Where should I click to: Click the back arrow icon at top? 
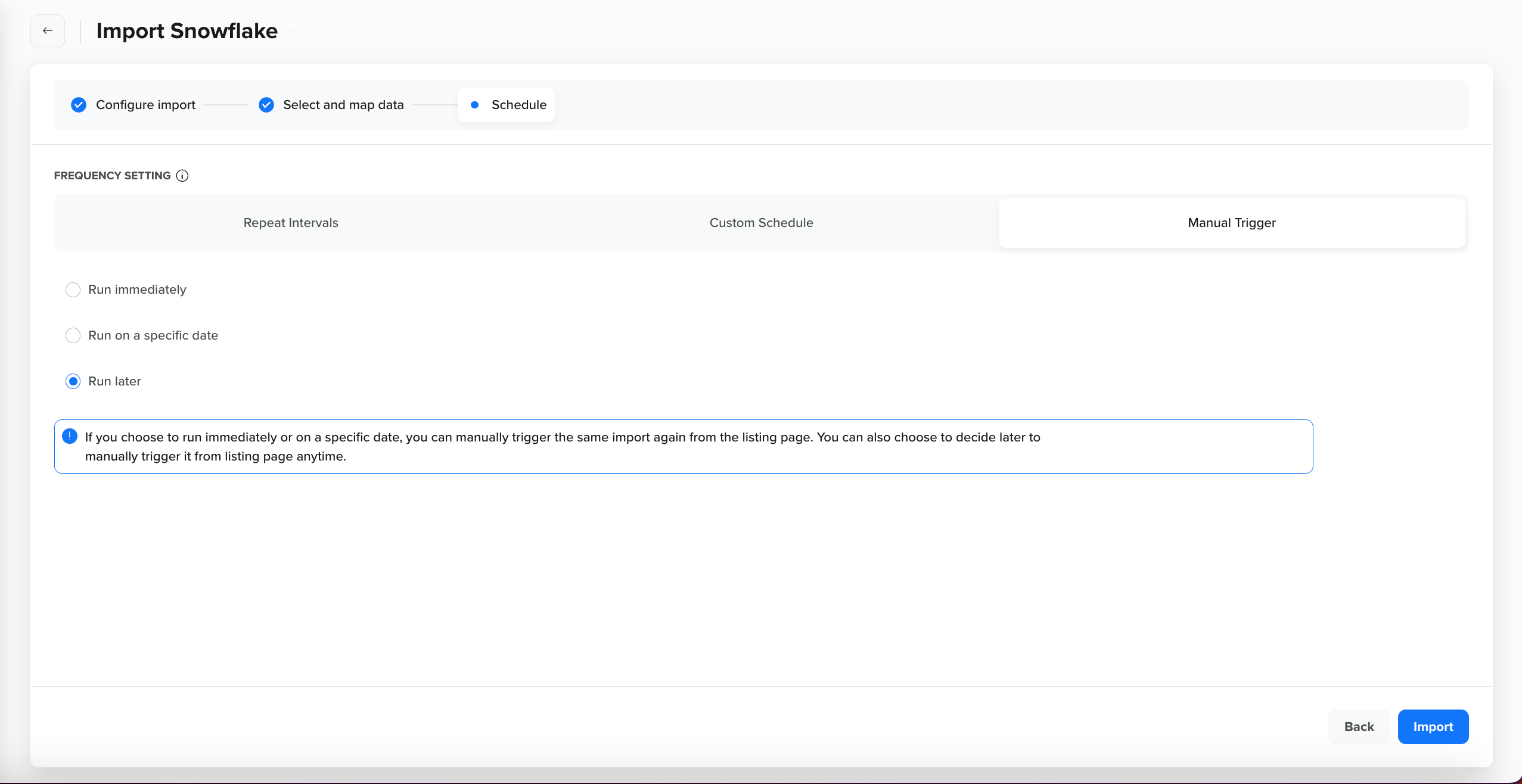click(x=48, y=31)
